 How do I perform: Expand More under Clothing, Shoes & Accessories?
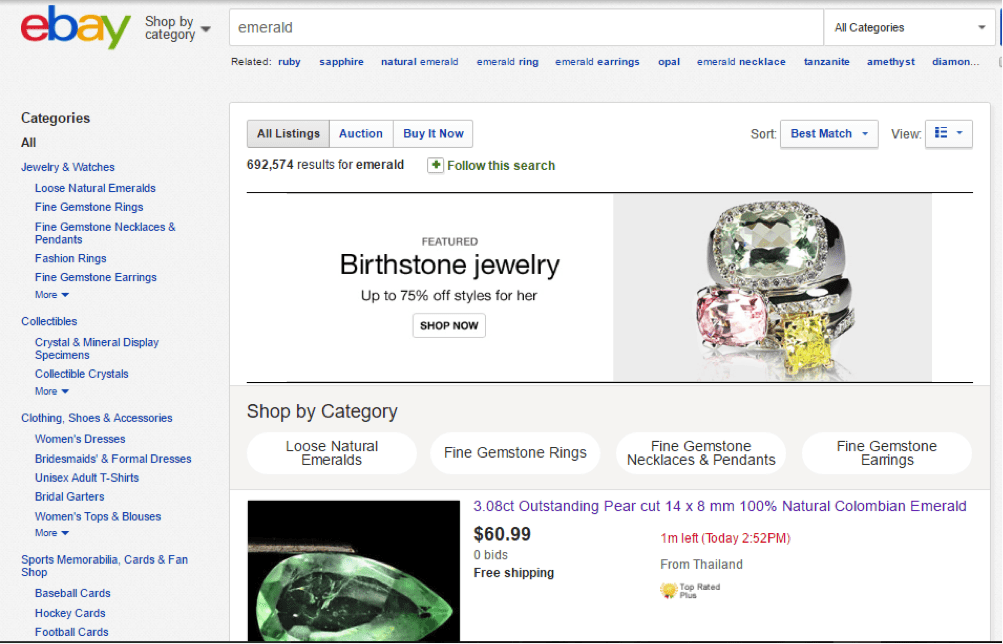click(x=52, y=533)
